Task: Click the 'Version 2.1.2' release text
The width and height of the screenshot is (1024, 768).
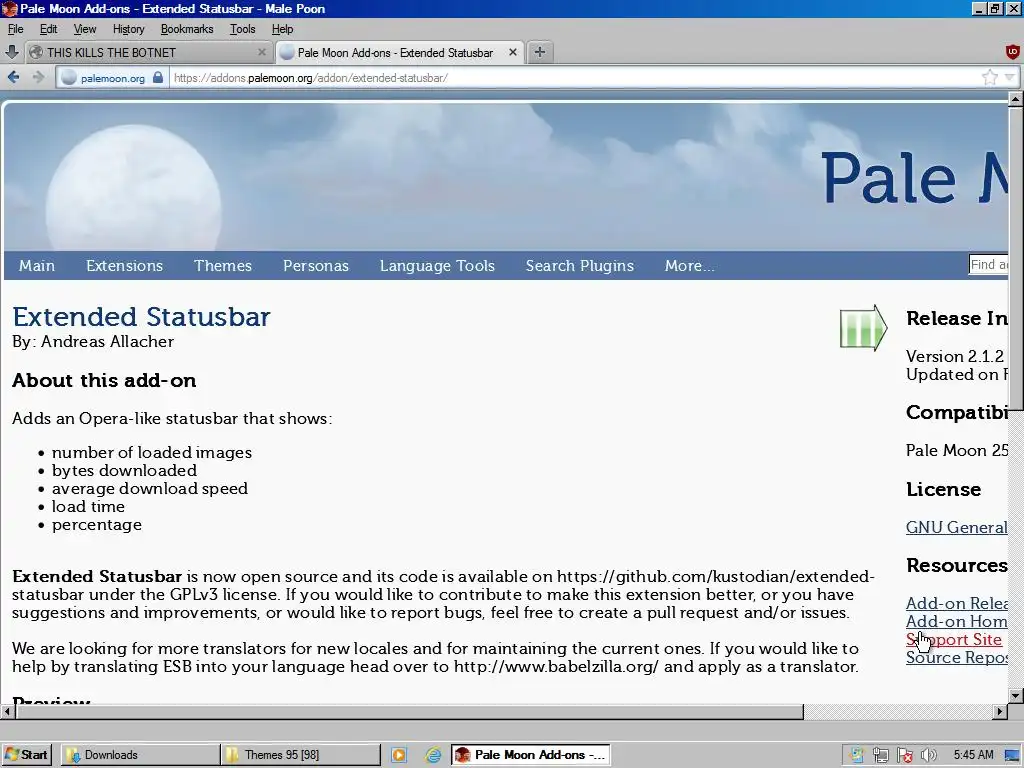Action: click(955, 356)
